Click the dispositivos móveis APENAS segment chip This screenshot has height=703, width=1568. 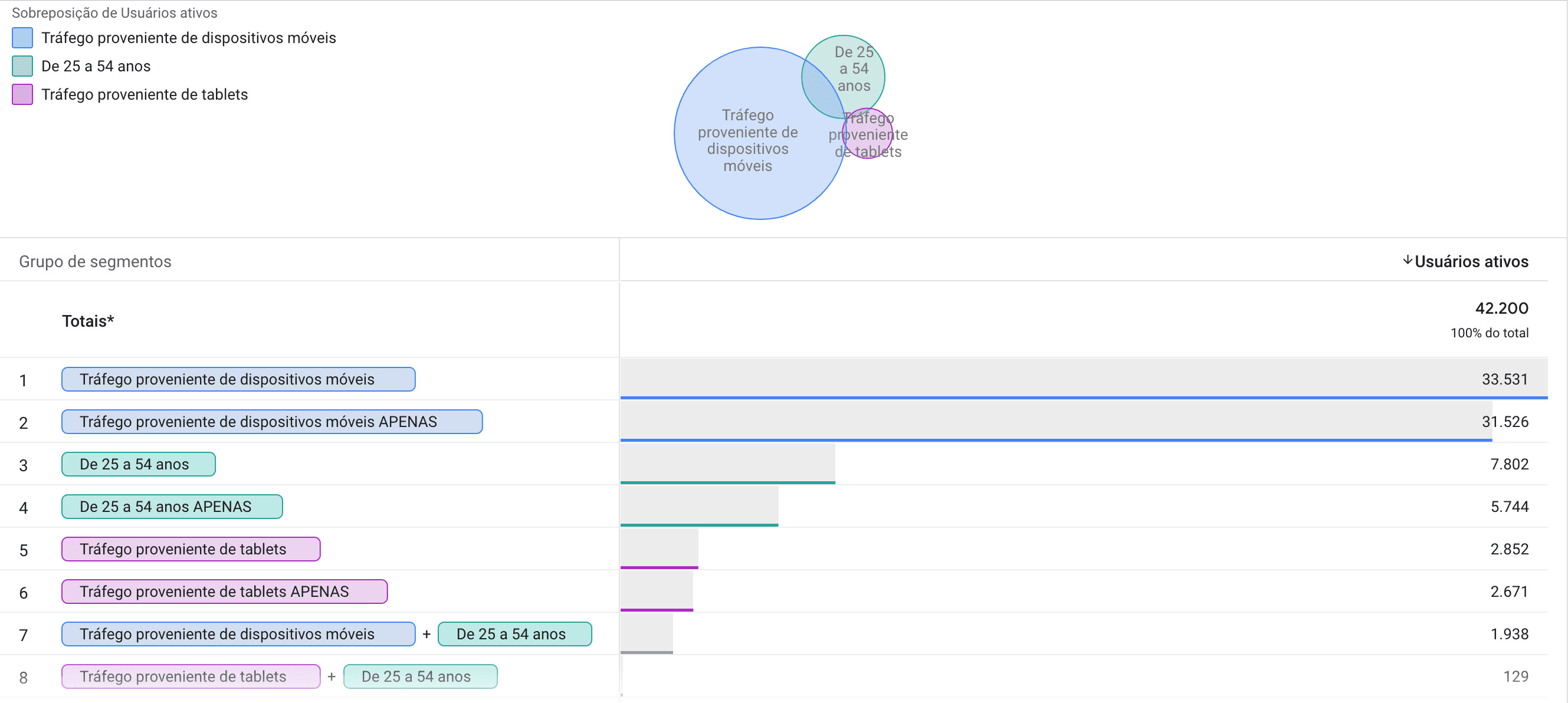point(271,422)
